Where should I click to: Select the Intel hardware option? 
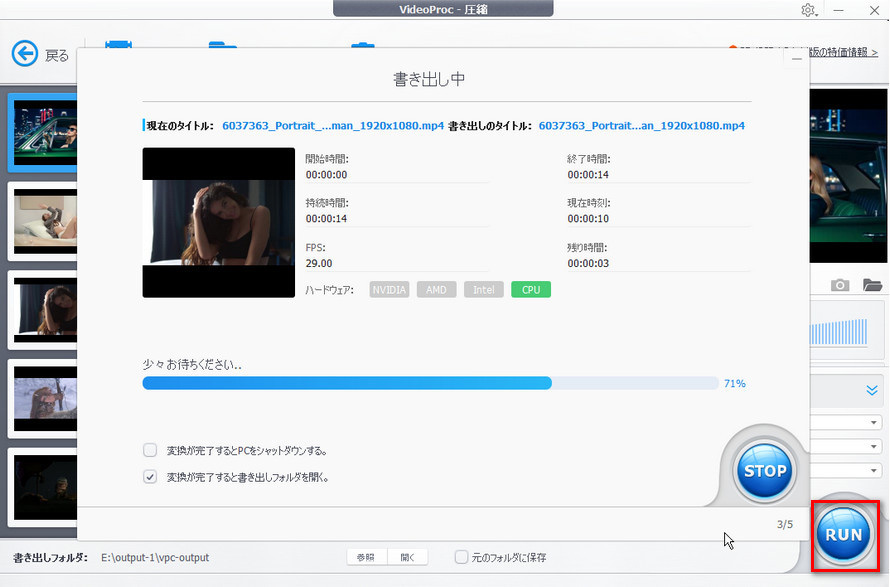[x=483, y=289]
